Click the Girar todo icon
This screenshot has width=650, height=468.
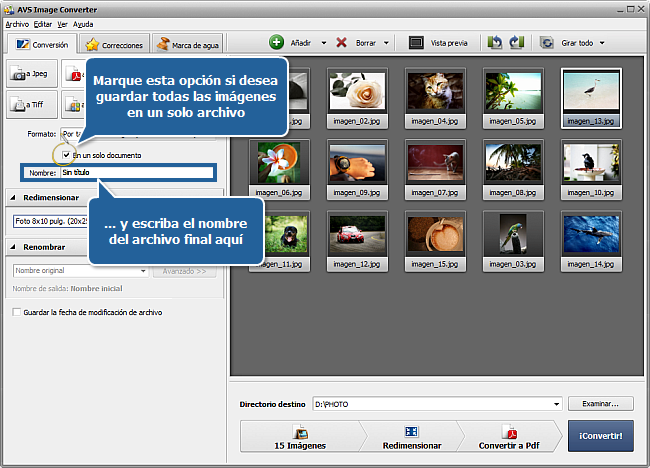click(x=547, y=44)
